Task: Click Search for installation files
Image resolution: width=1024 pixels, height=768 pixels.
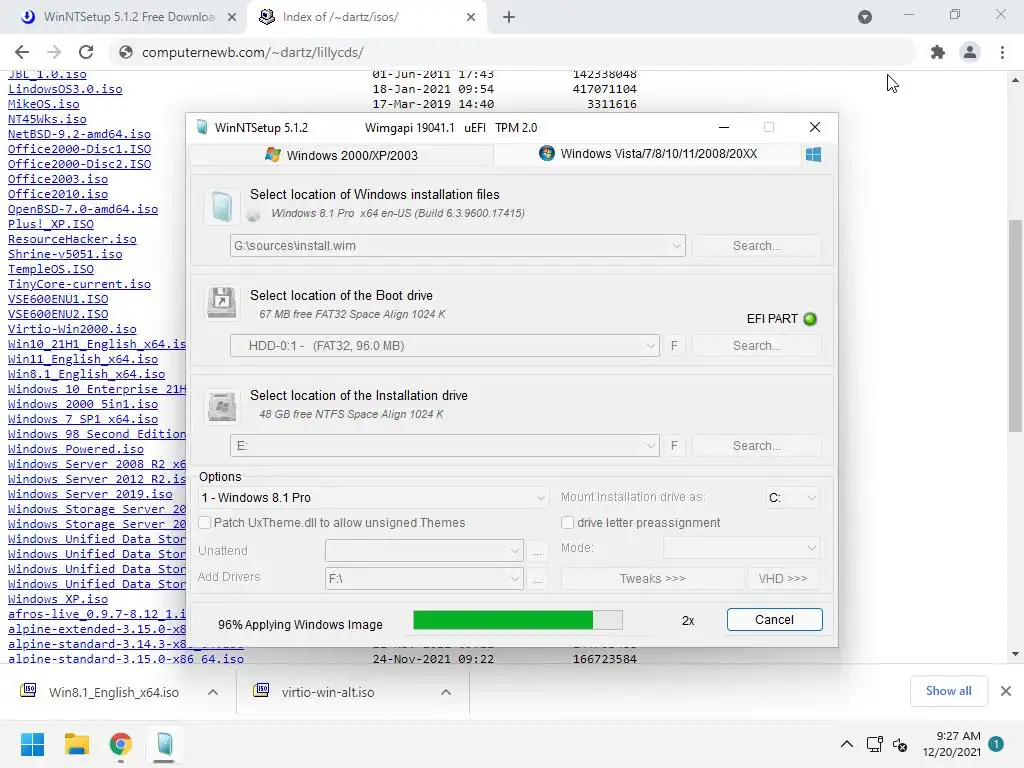Action: click(x=756, y=246)
